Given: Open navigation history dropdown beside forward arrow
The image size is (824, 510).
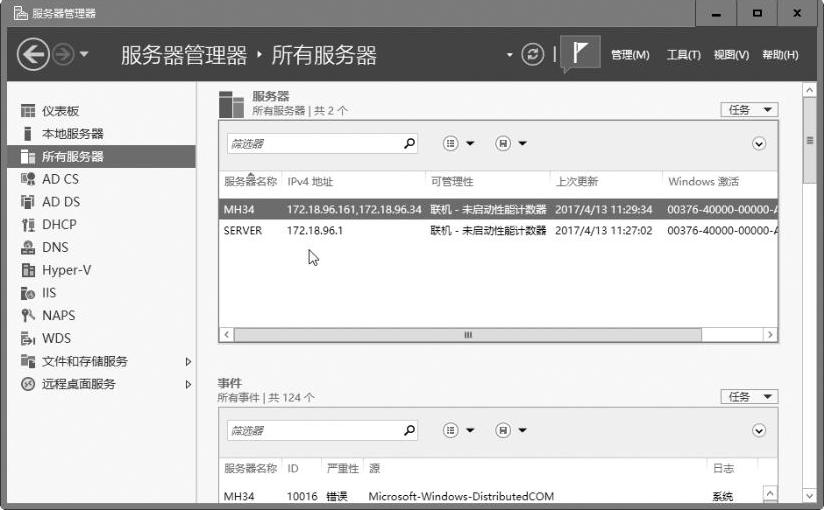Looking at the screenshot, I should click(x=84, y=54).
